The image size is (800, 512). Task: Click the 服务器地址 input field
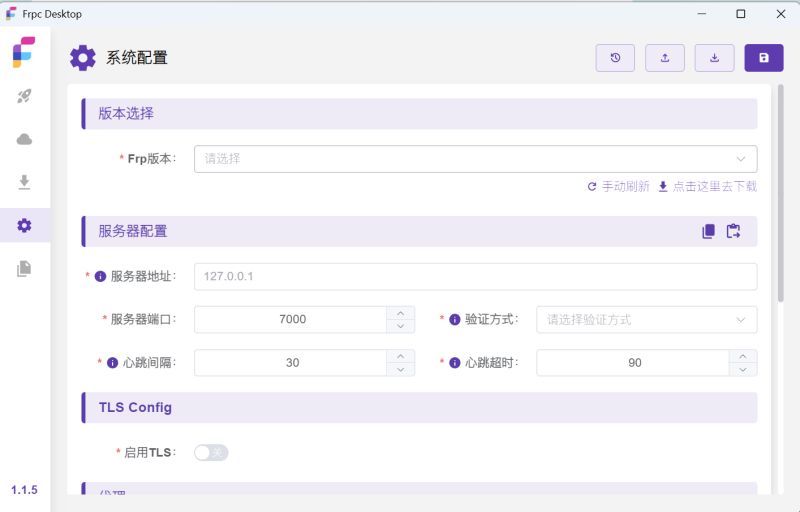click(475, 277)
